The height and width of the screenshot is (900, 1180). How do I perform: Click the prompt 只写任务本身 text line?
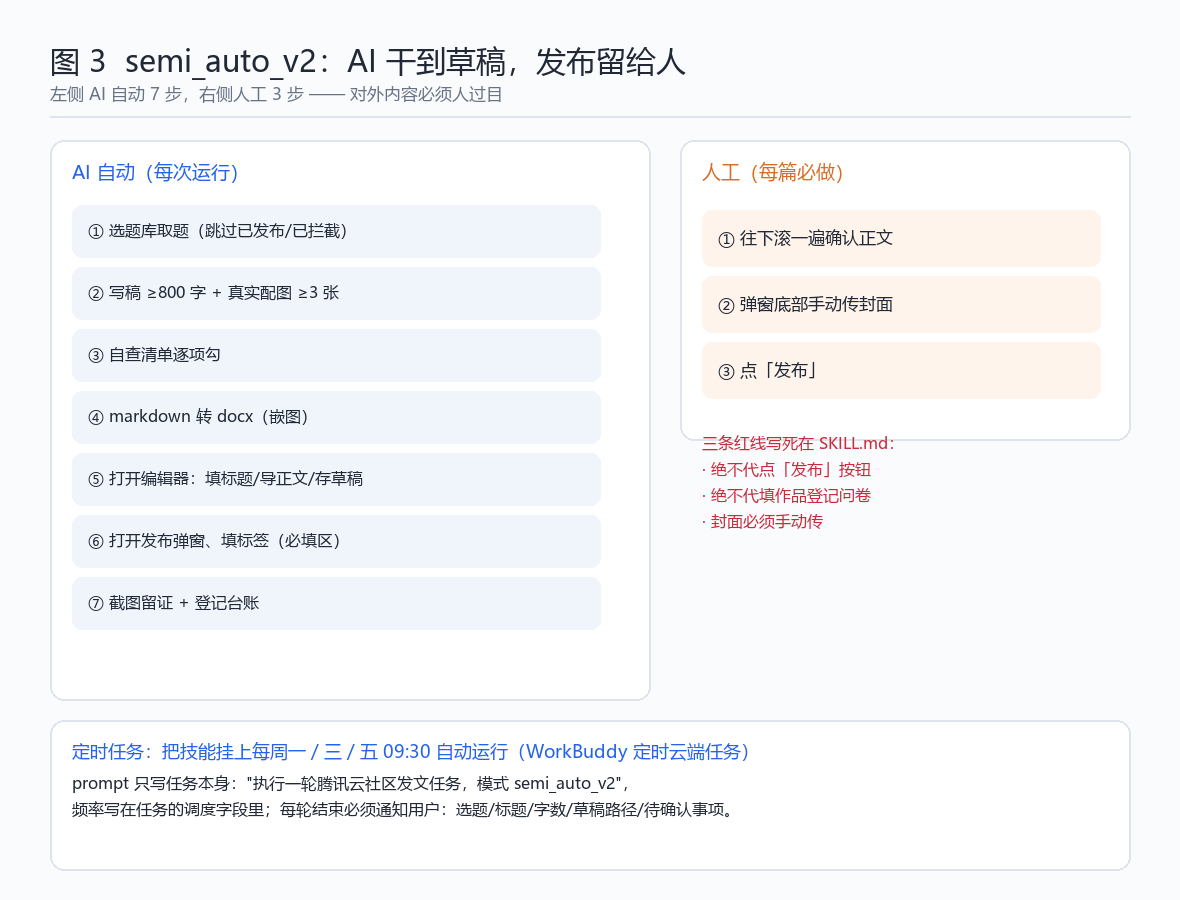(351, 783)
